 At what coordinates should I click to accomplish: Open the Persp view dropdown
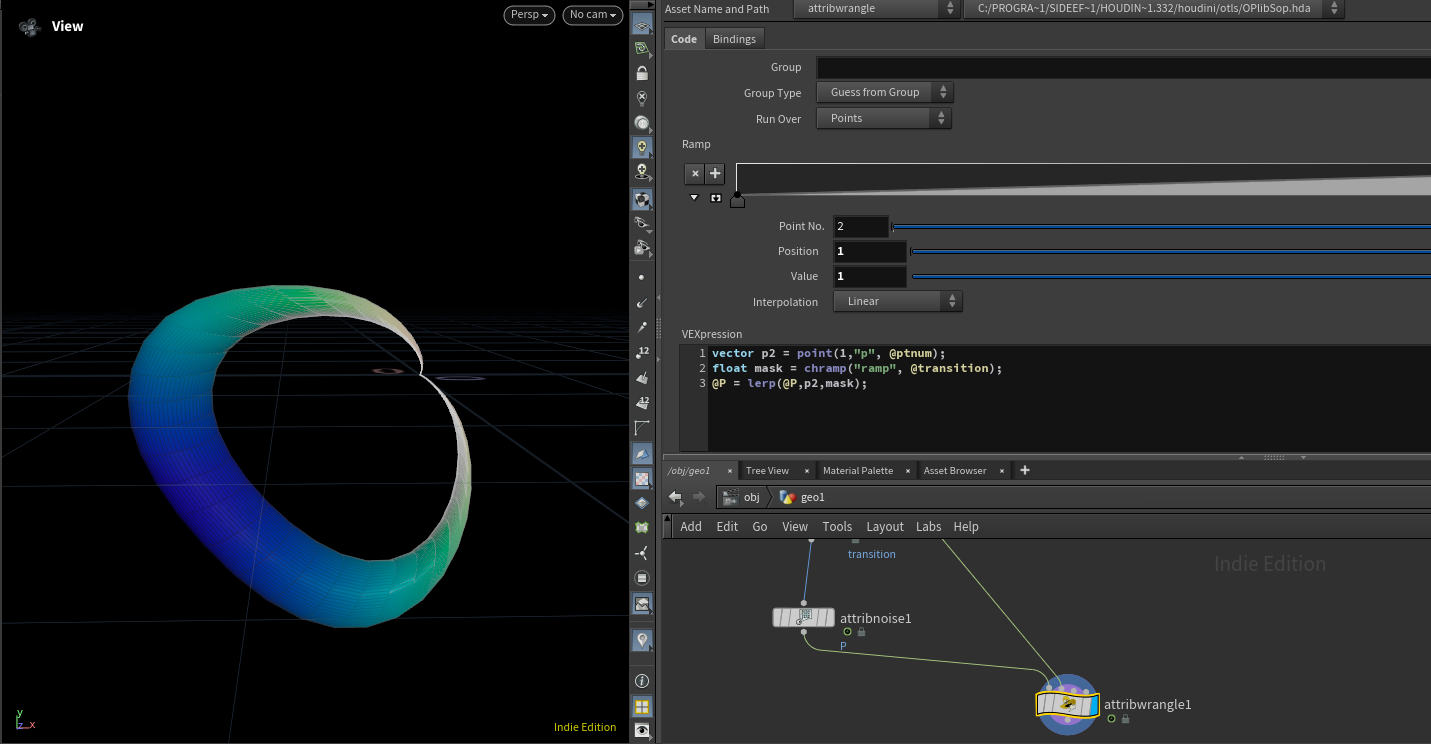click(530, 16)
